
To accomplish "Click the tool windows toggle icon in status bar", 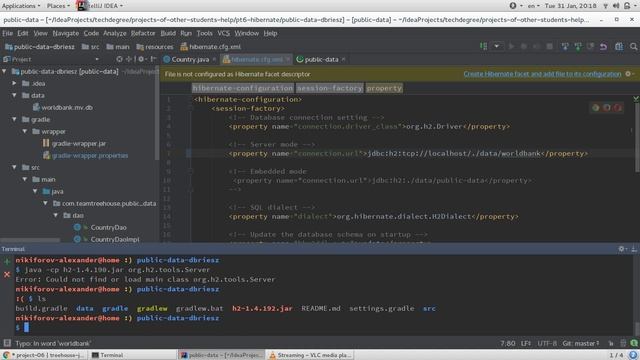I will pyautogui.click(x=7, y=343).
